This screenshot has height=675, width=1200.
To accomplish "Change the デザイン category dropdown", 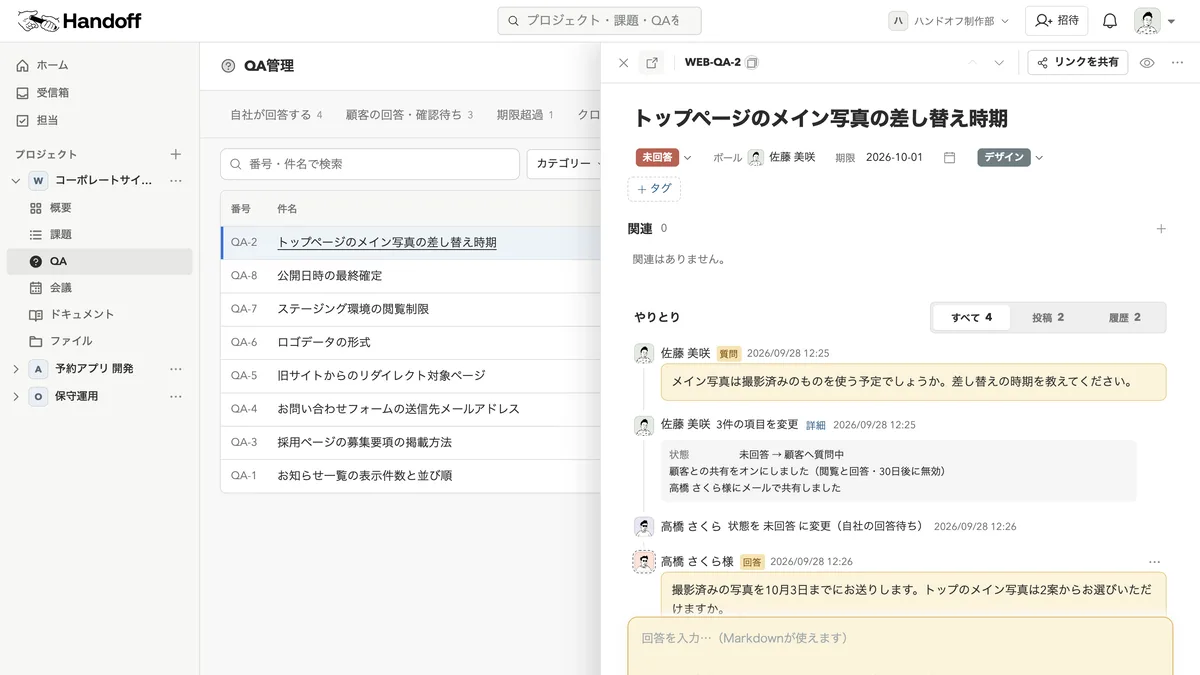I will pos(1010,157).
